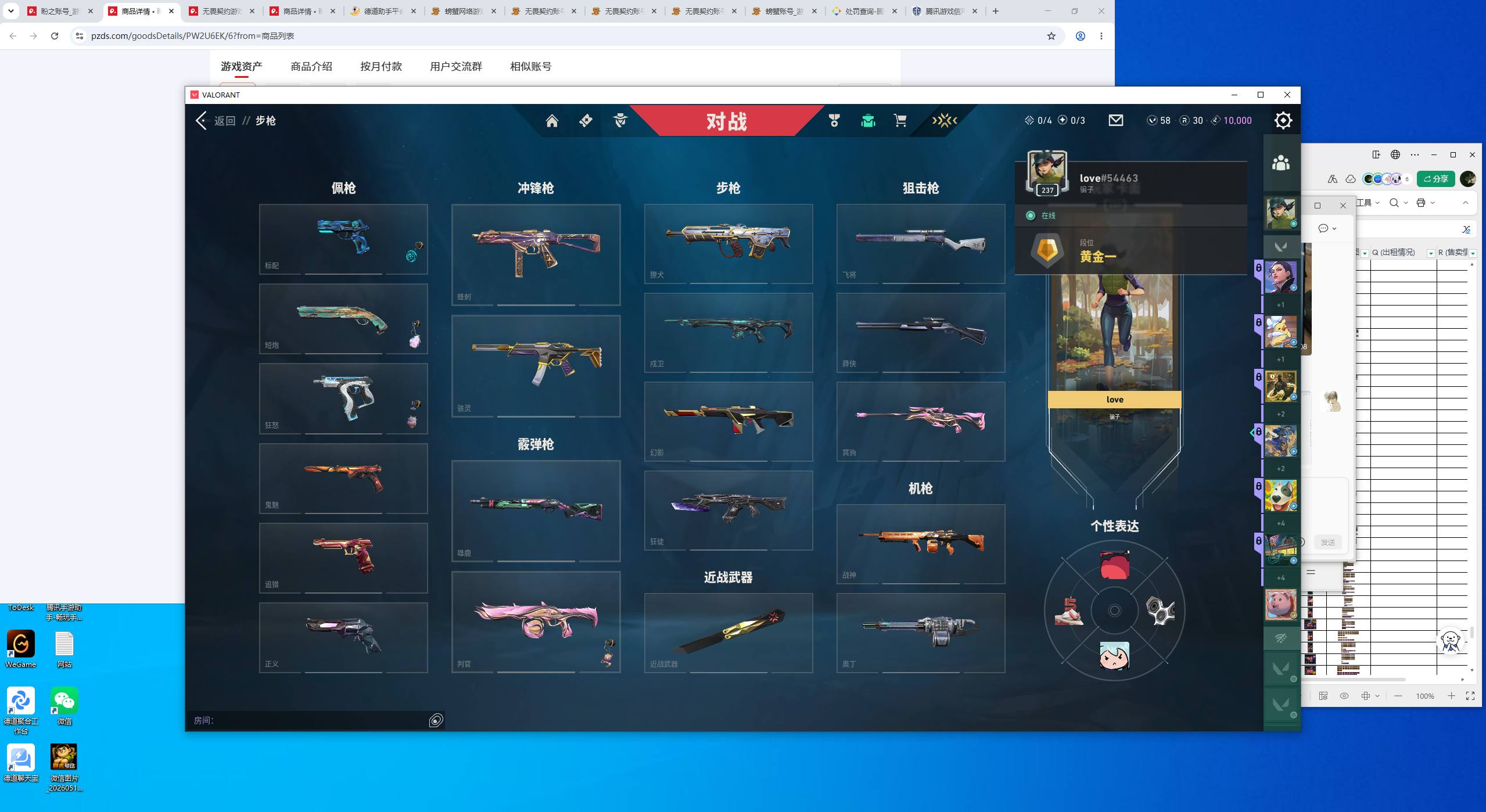
Task: Click the green 分享 share button
Action: coord(1435,179)
